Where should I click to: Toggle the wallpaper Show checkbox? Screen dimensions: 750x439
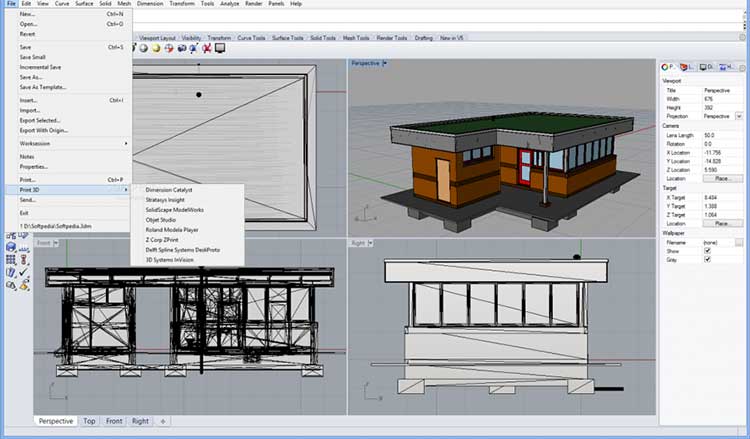(708, 251)
